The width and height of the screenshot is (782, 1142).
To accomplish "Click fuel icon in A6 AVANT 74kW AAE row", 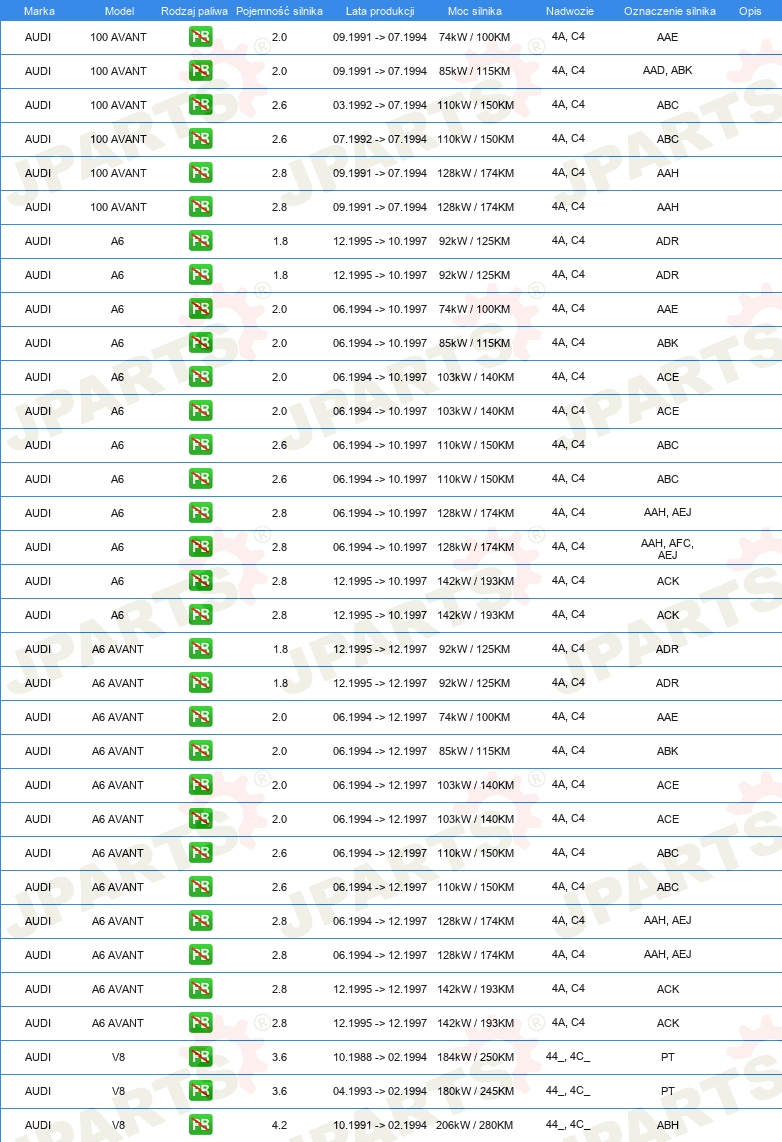I will tap(200, 717).
